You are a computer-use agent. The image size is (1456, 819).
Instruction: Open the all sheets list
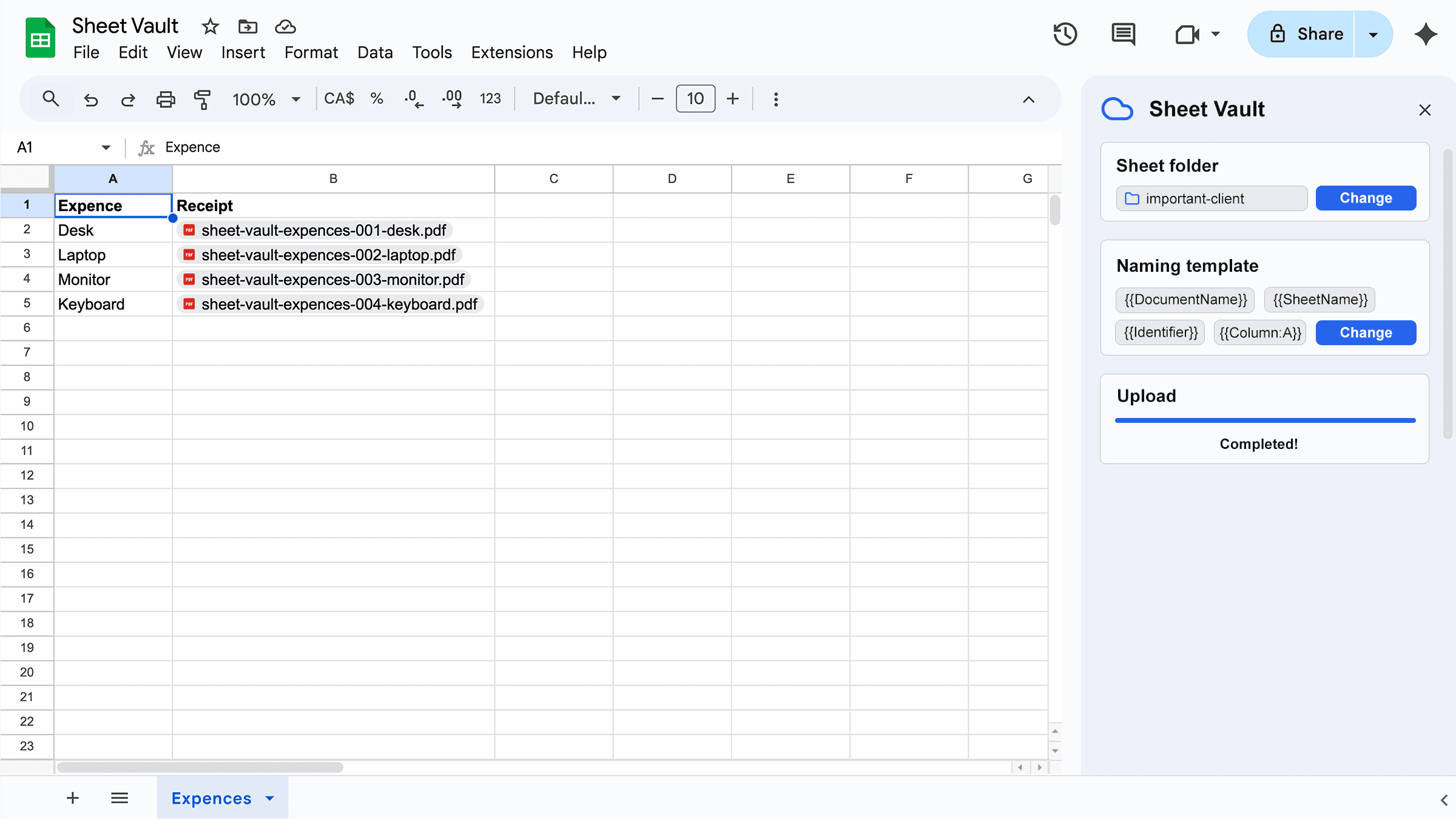120,798
